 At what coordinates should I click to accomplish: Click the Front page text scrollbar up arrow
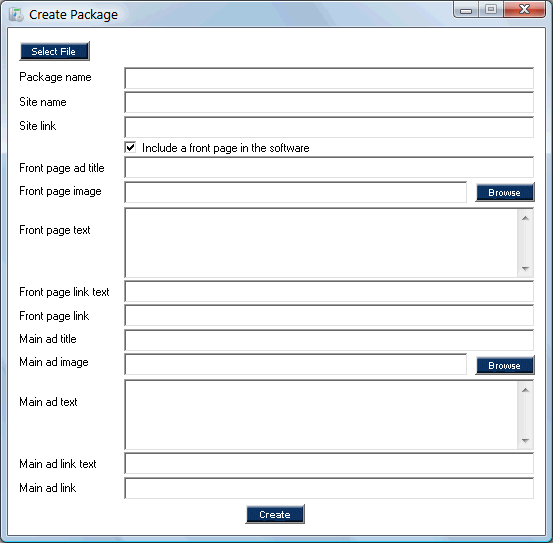(x=525, y=218)
